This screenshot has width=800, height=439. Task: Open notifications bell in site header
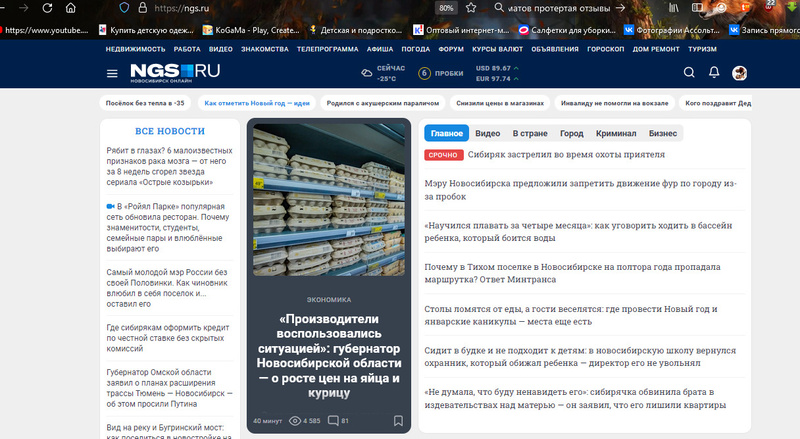click(714, 73)
